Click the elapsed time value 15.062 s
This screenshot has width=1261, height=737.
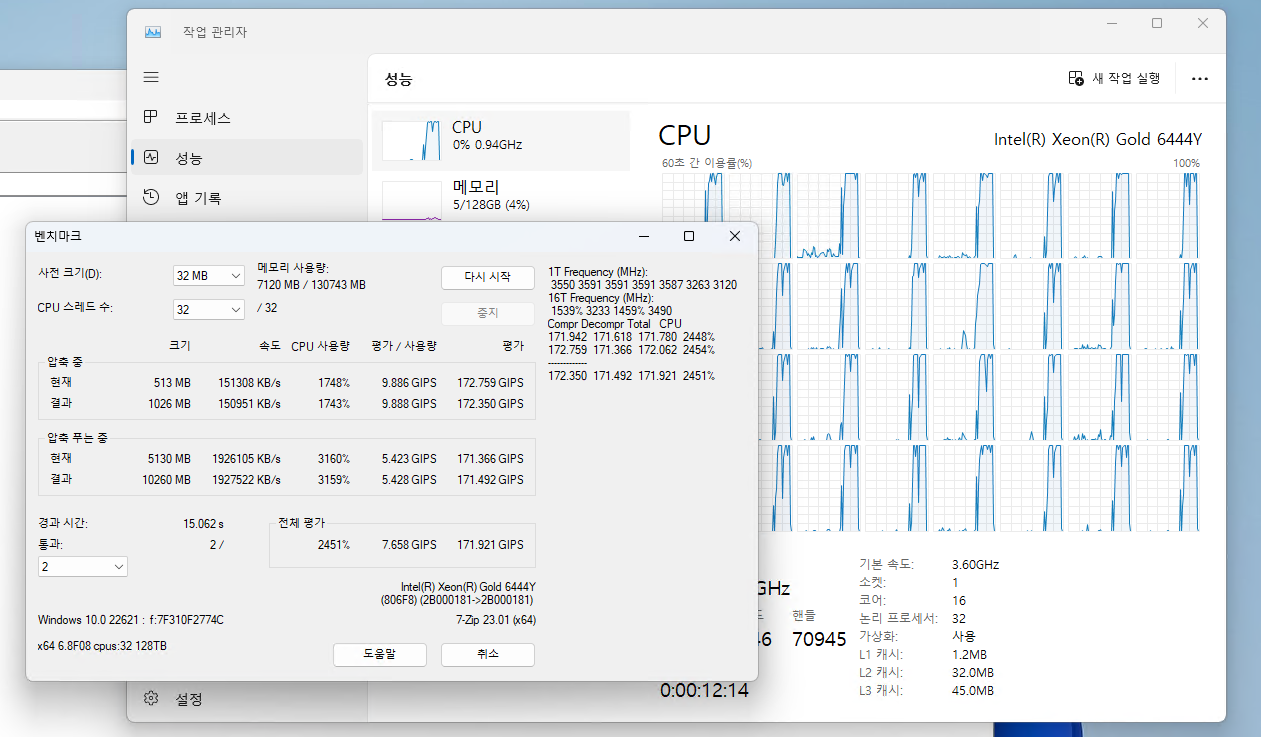coord(203,523)
